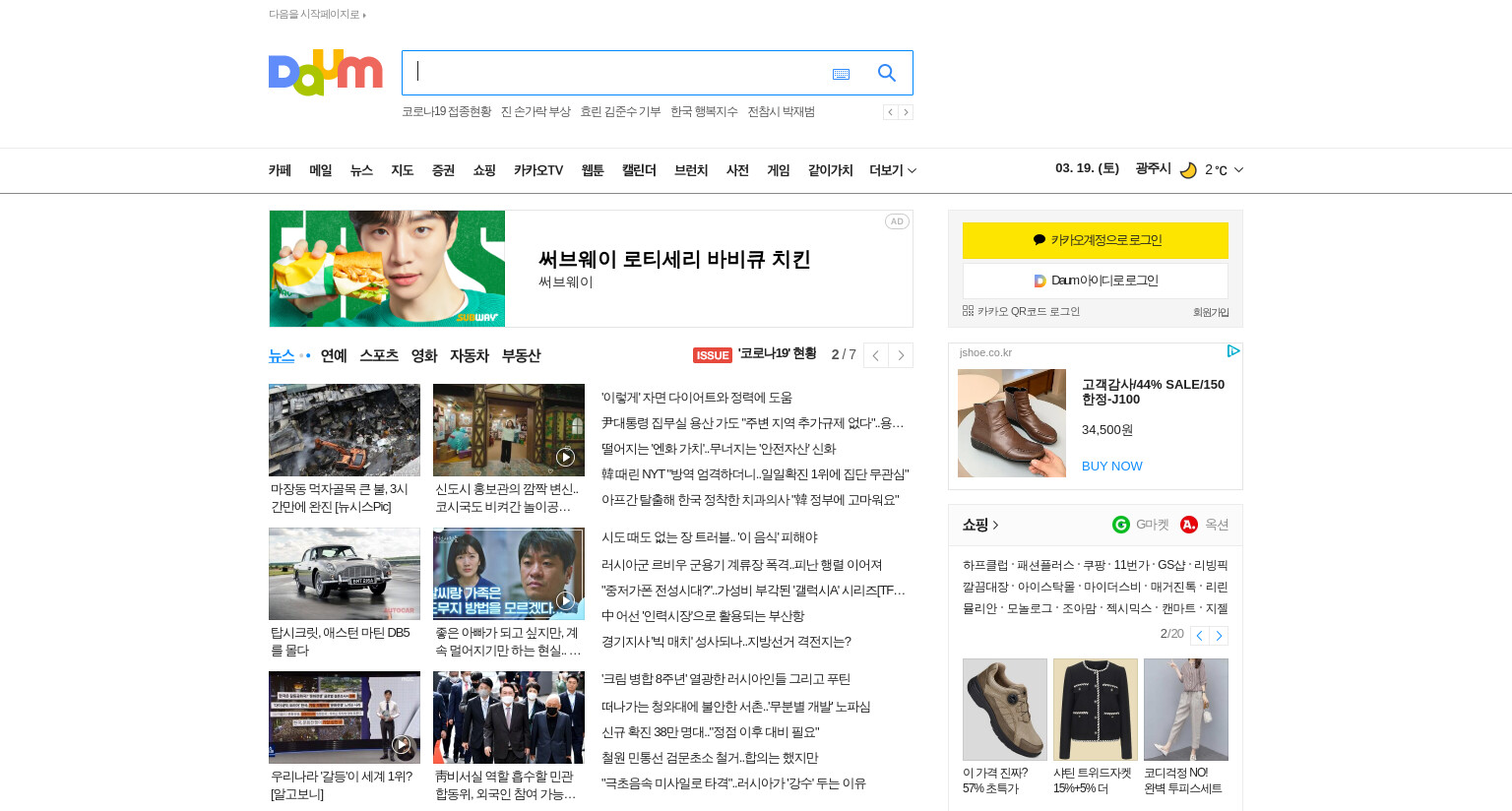1512x811 pixels.
Task: Open the brown boots ad image
Action: (x=1012, y=423)
